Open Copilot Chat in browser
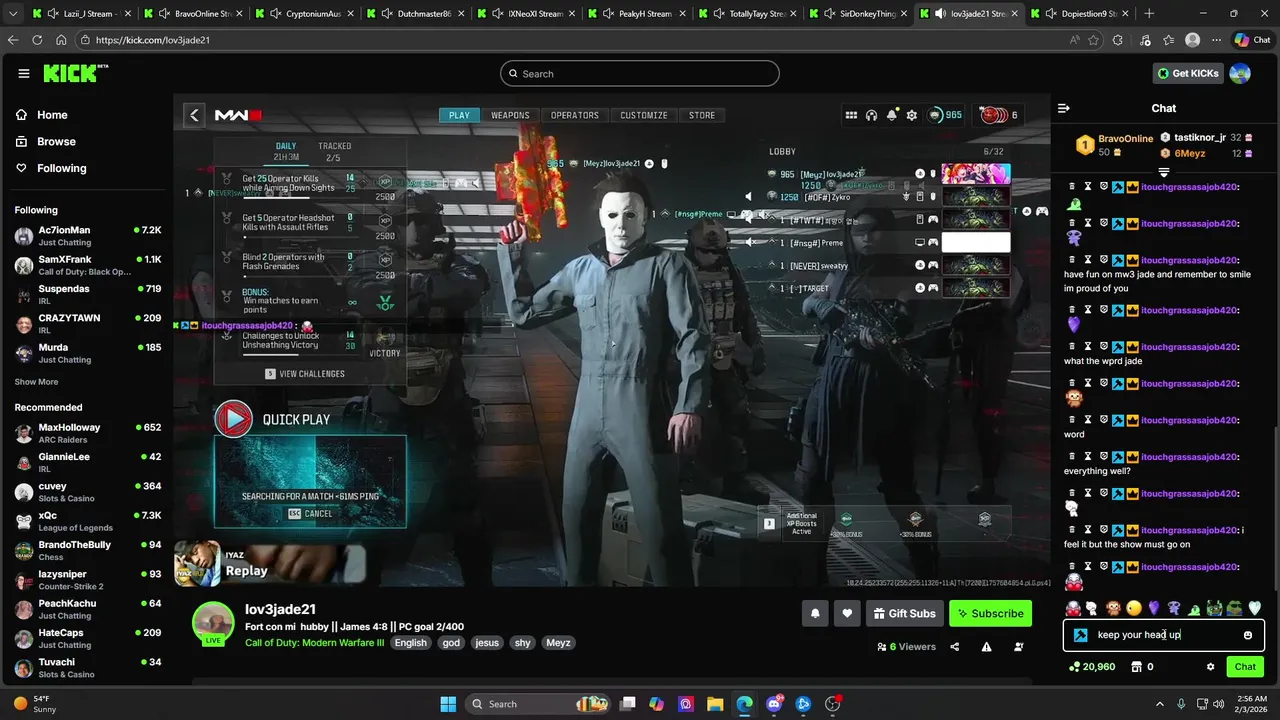This screenshot has width=1280, height=720. pos(1254,40)
